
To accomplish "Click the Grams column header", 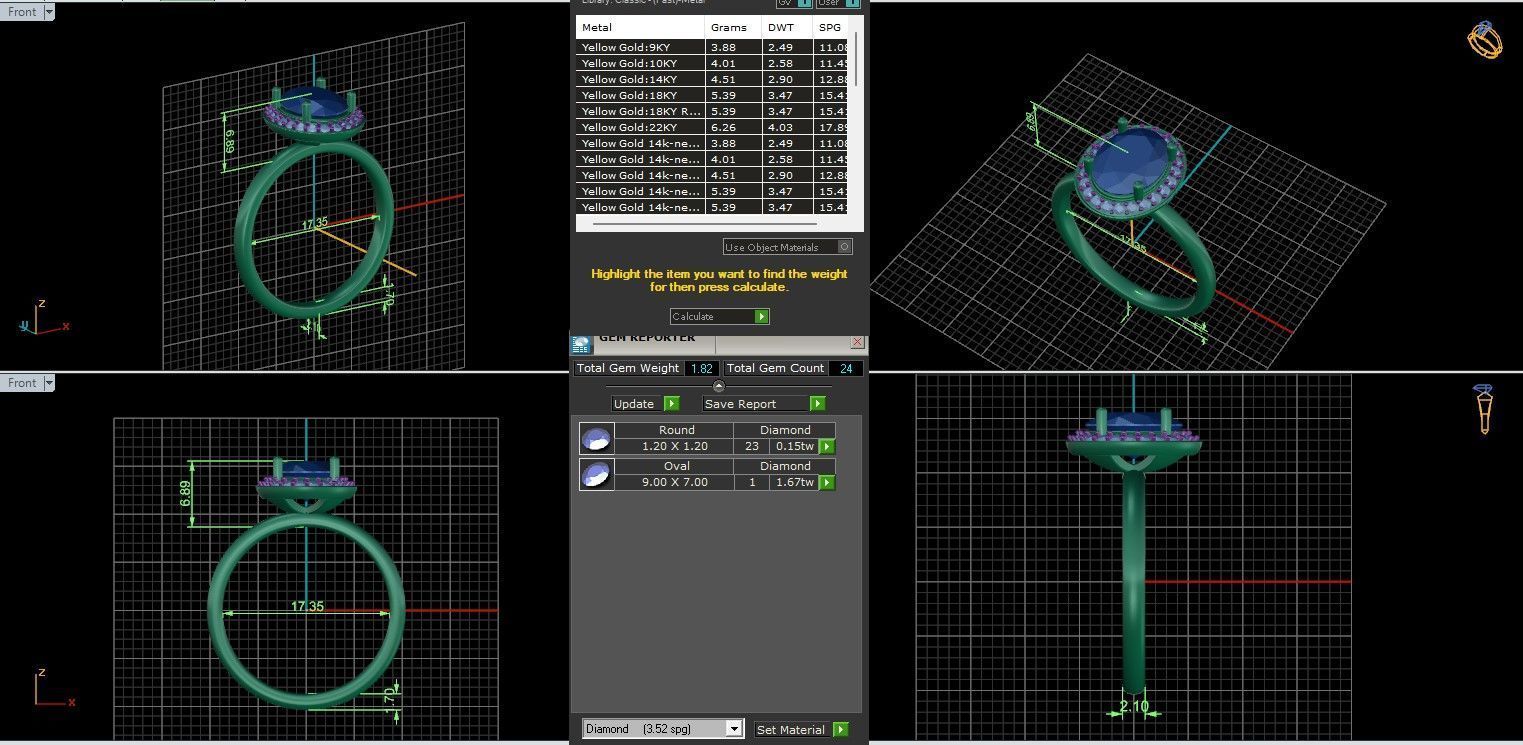I will [733, 27].
